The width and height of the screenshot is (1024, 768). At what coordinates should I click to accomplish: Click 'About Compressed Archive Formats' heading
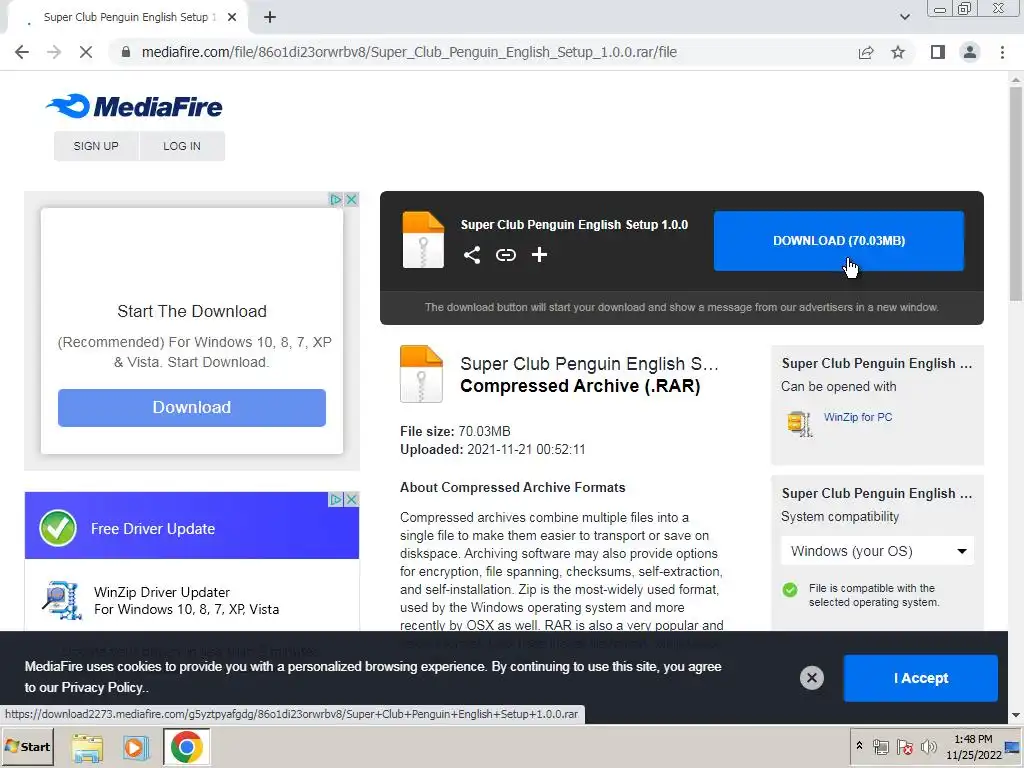(x=513, y=487)
